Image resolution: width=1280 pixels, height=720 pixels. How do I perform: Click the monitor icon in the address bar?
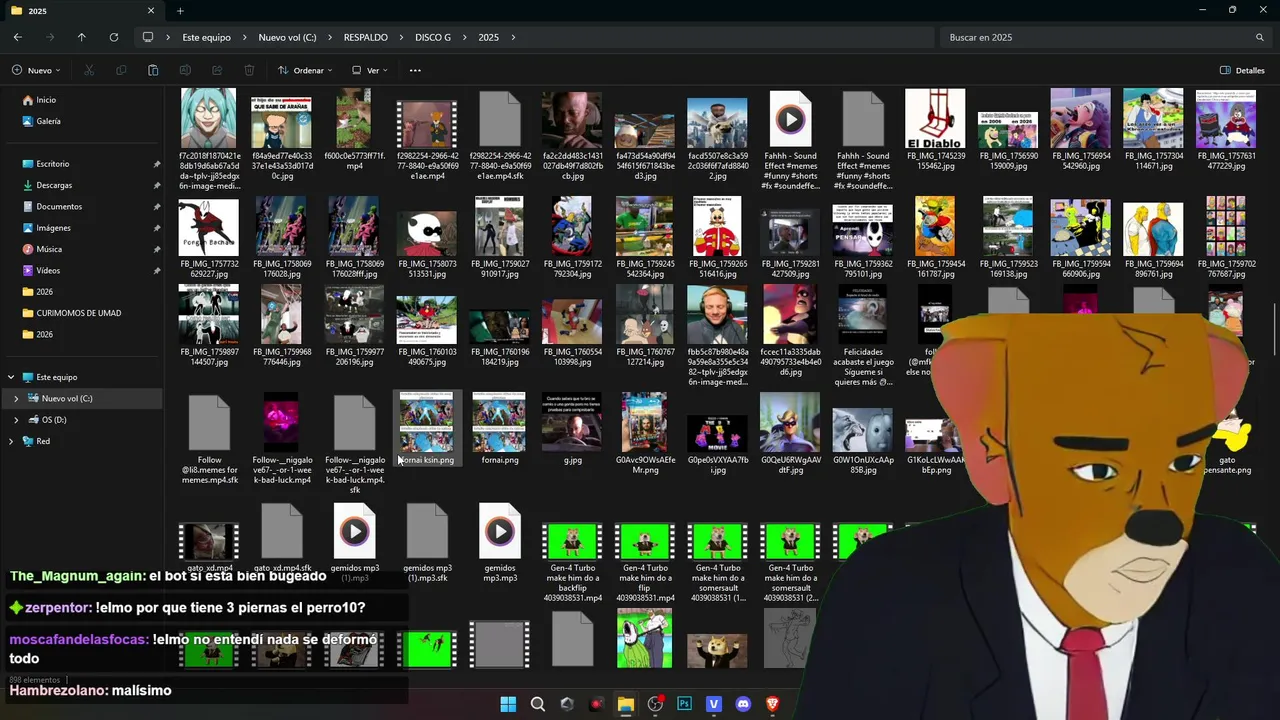[148, 37]
